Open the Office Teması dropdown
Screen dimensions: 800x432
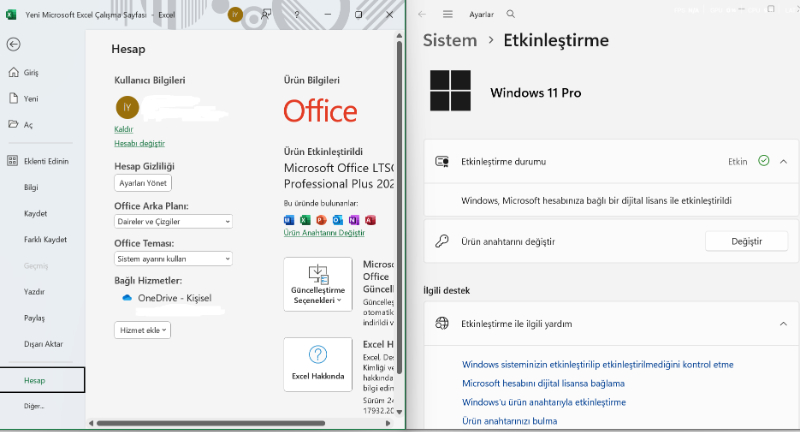173,258
